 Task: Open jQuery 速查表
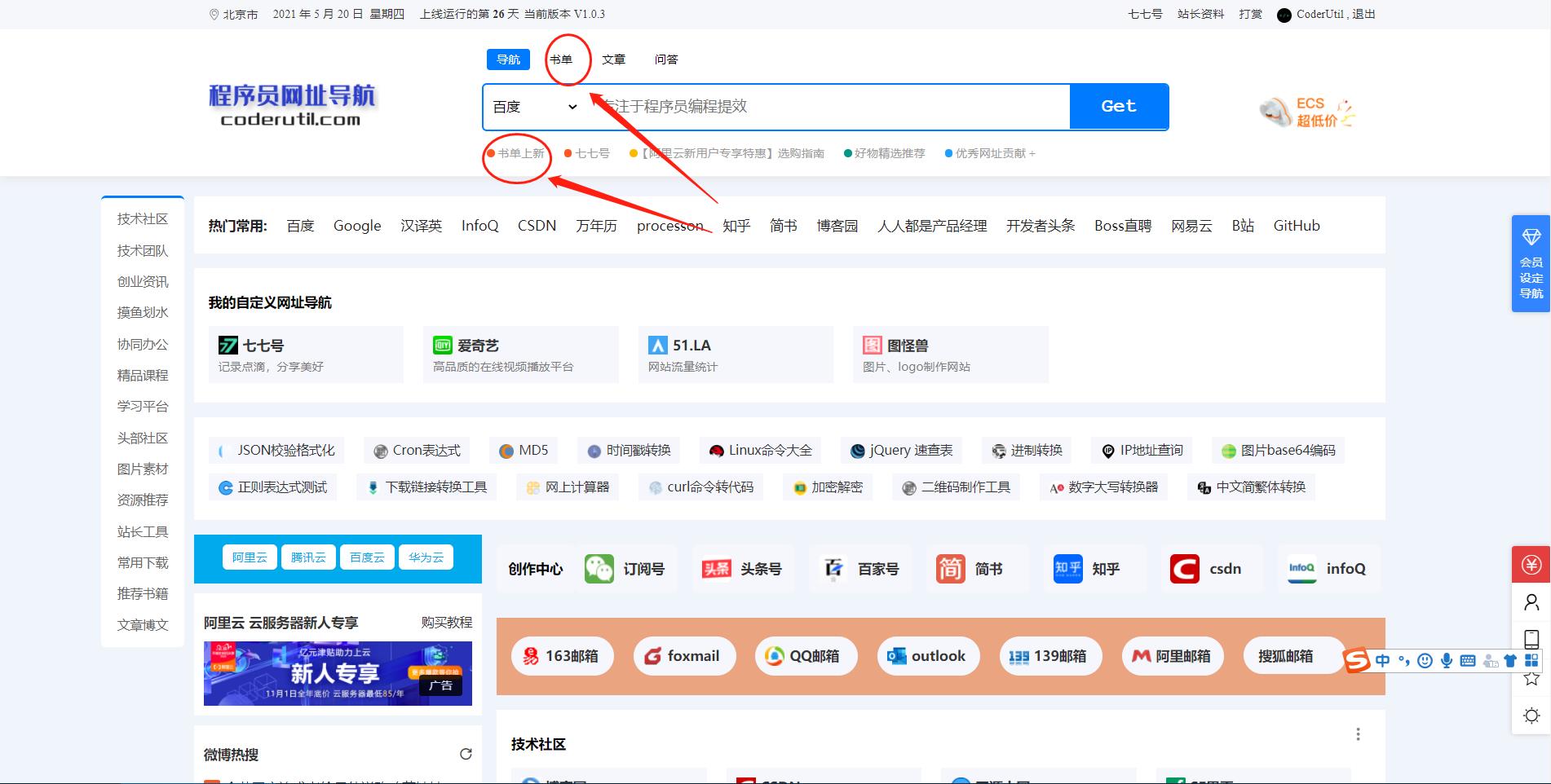[x=902, y=450]
